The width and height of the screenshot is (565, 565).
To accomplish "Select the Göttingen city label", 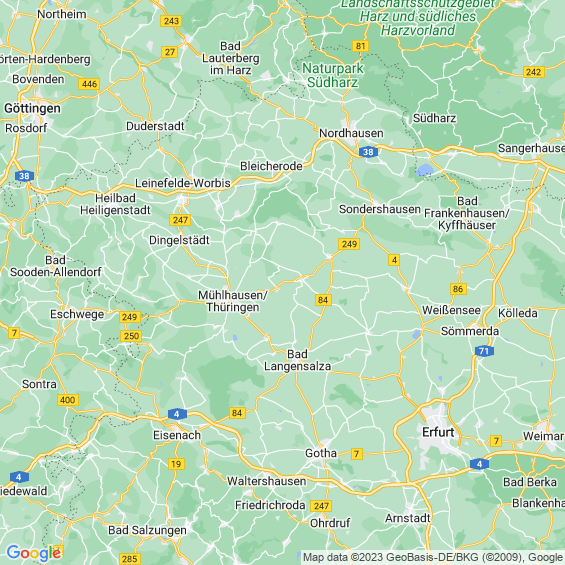I will coord(32,108).
